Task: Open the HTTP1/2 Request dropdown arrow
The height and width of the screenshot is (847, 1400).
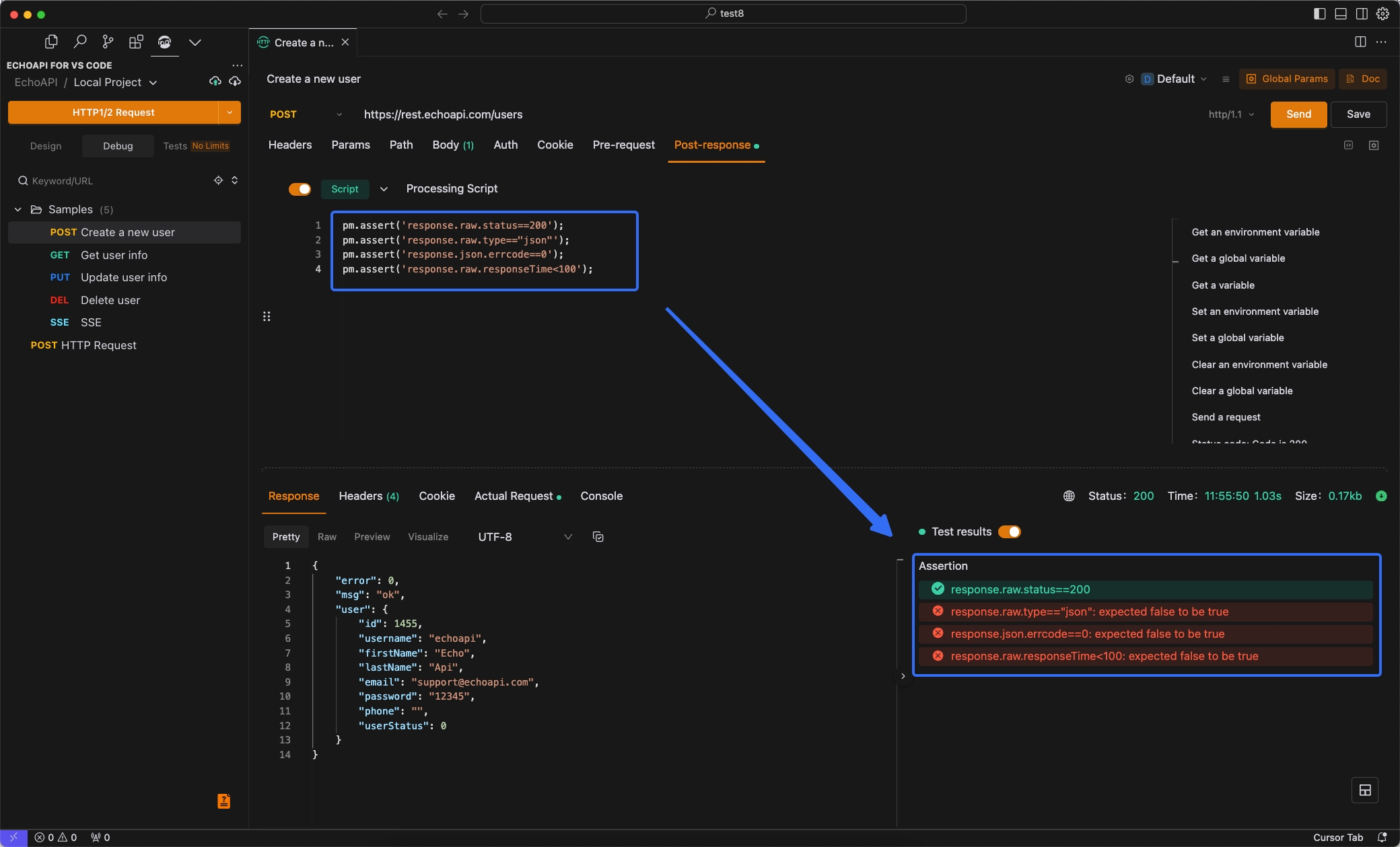Action: click(x=230, y=112)
